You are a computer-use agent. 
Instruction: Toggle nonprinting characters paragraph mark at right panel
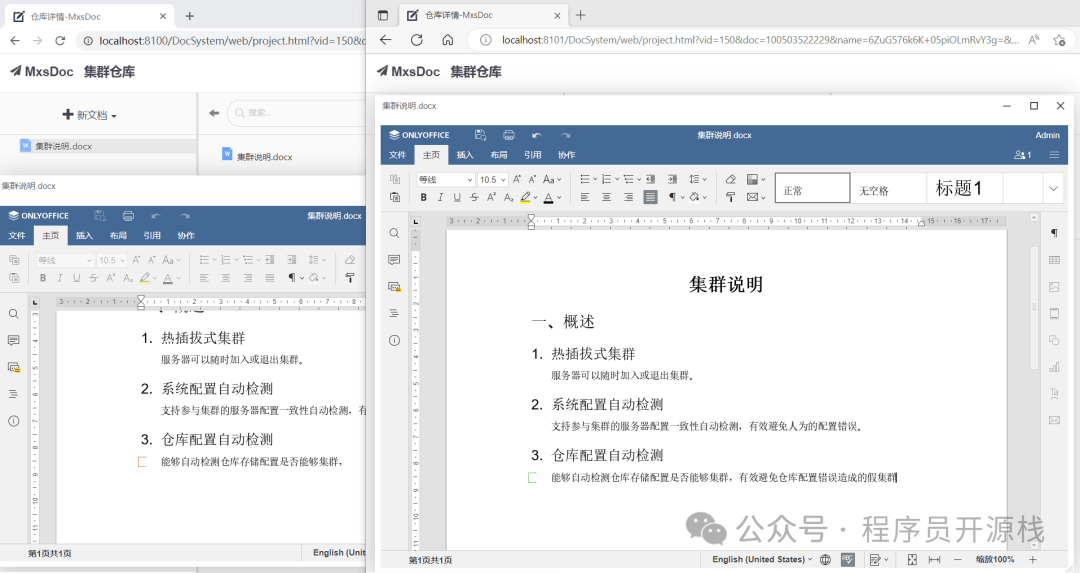[1054, 233]
